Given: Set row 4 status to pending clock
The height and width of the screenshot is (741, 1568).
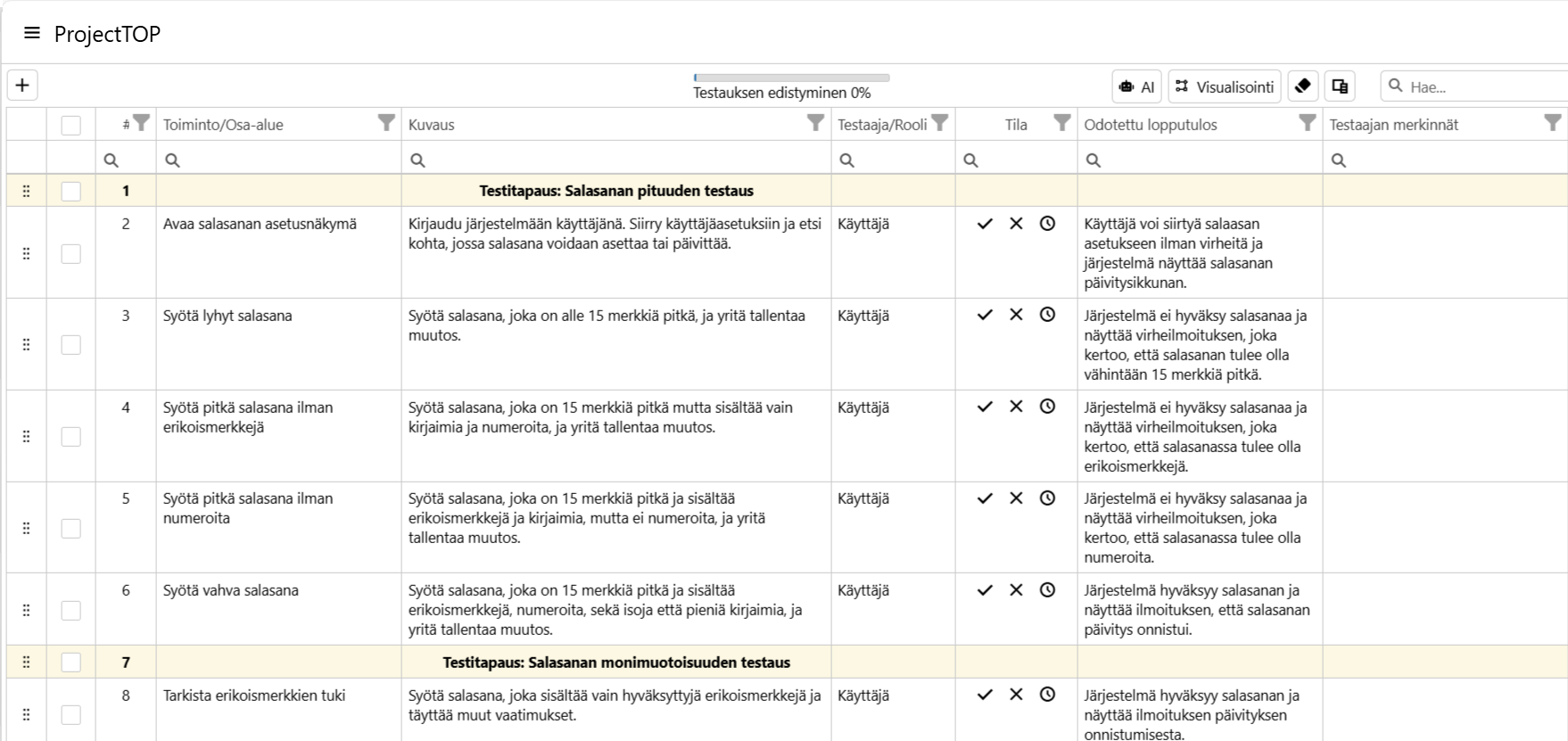Looking at the screenshot, I should [x=1047, y=407].
